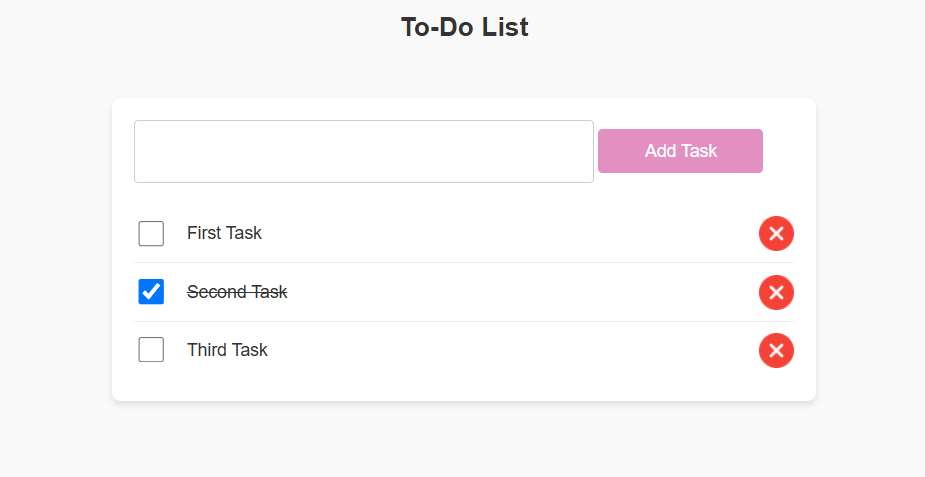Click the pink Add Task button
Viewport: 925px width, 477px height.
[x=680, y=151]
